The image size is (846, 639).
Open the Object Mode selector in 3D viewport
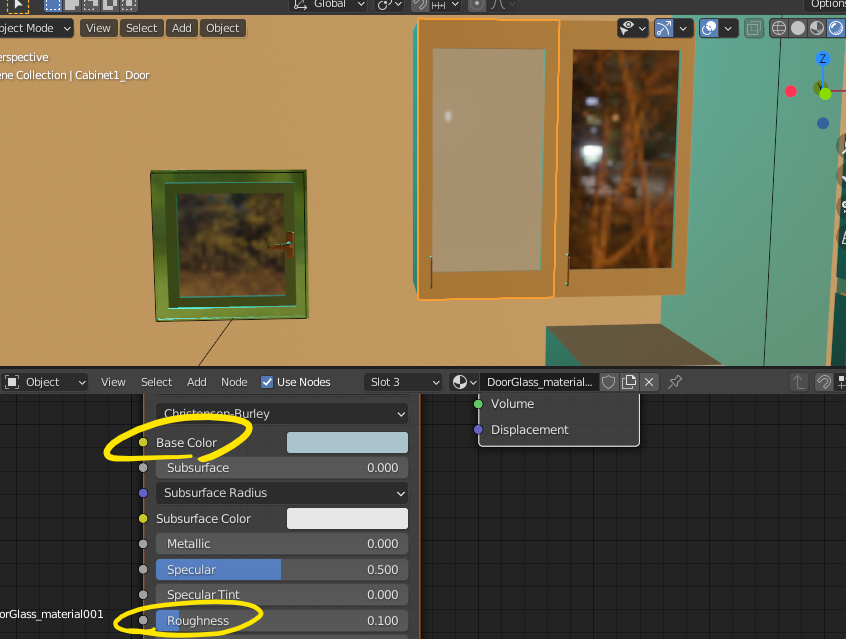(36, 28)
